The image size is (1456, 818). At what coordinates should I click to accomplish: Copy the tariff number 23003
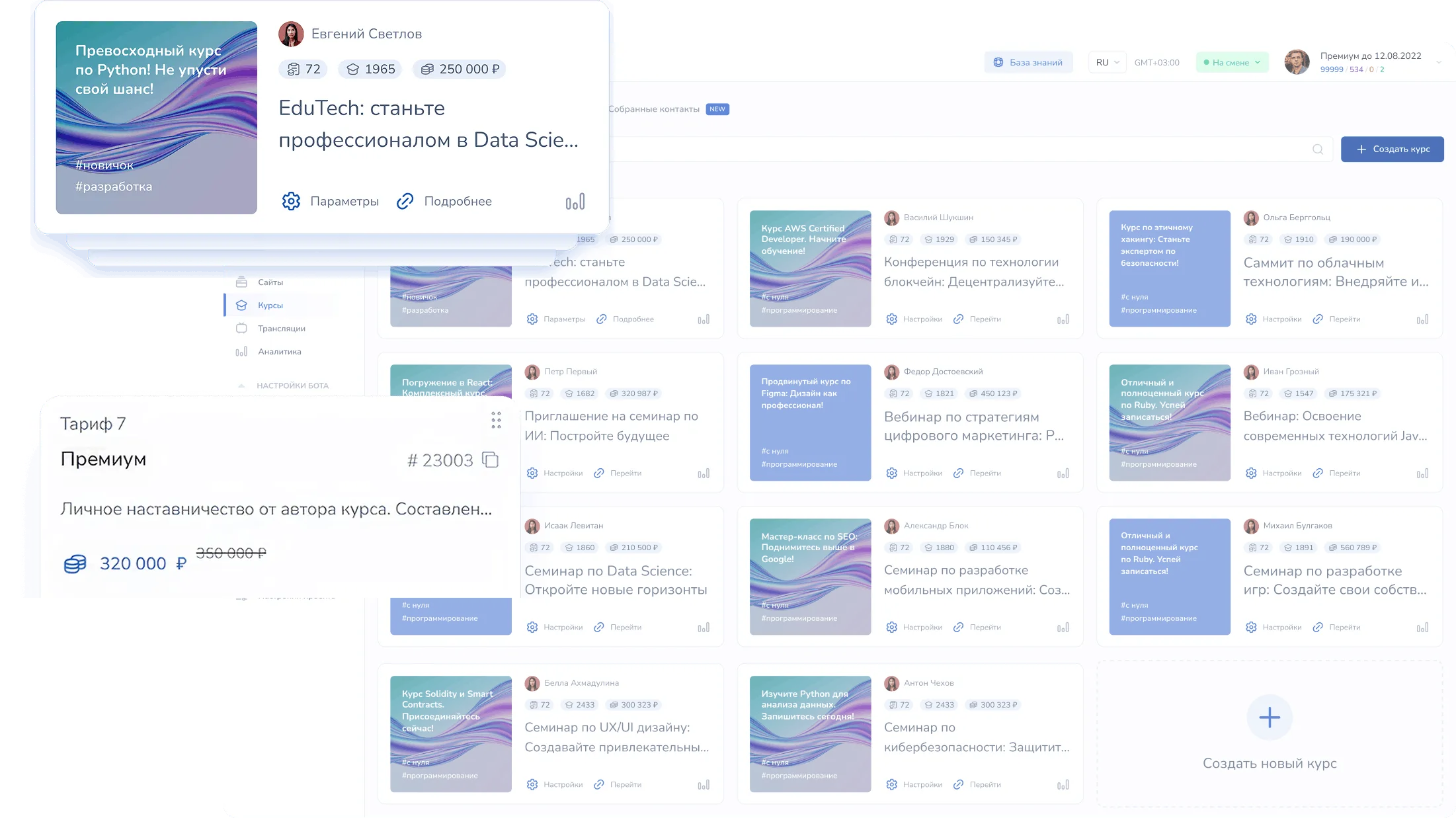click(491, 460)
